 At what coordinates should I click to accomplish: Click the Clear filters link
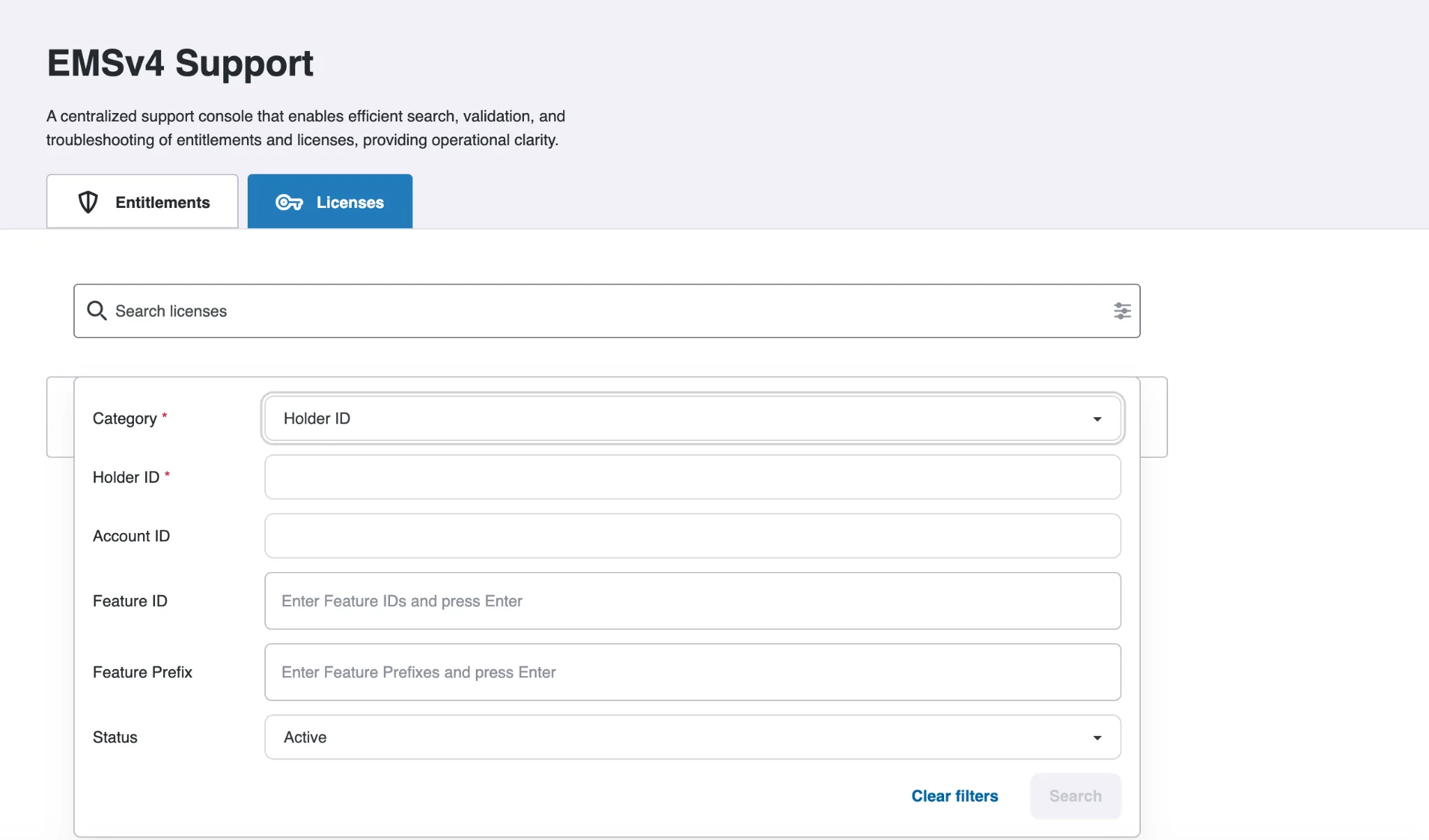coord(955,796)
